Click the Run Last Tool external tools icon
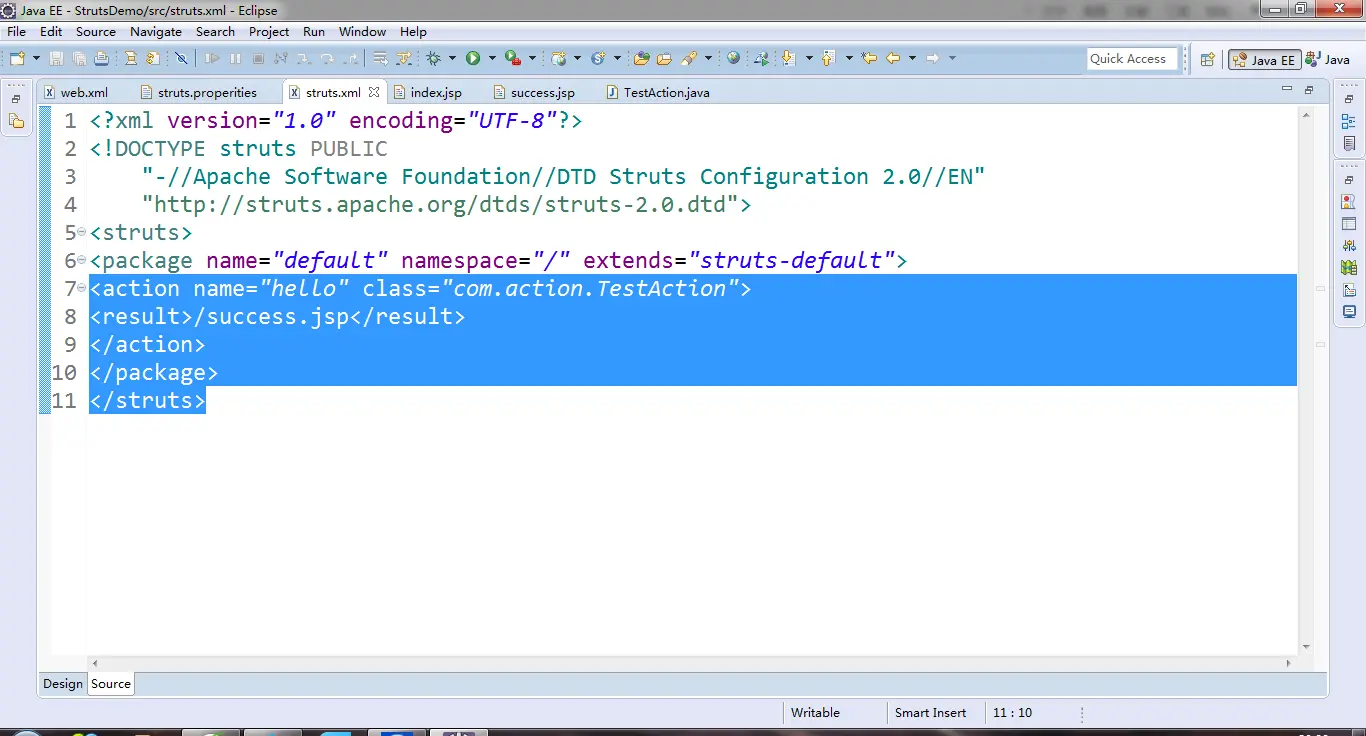 [x=512, y=58]
